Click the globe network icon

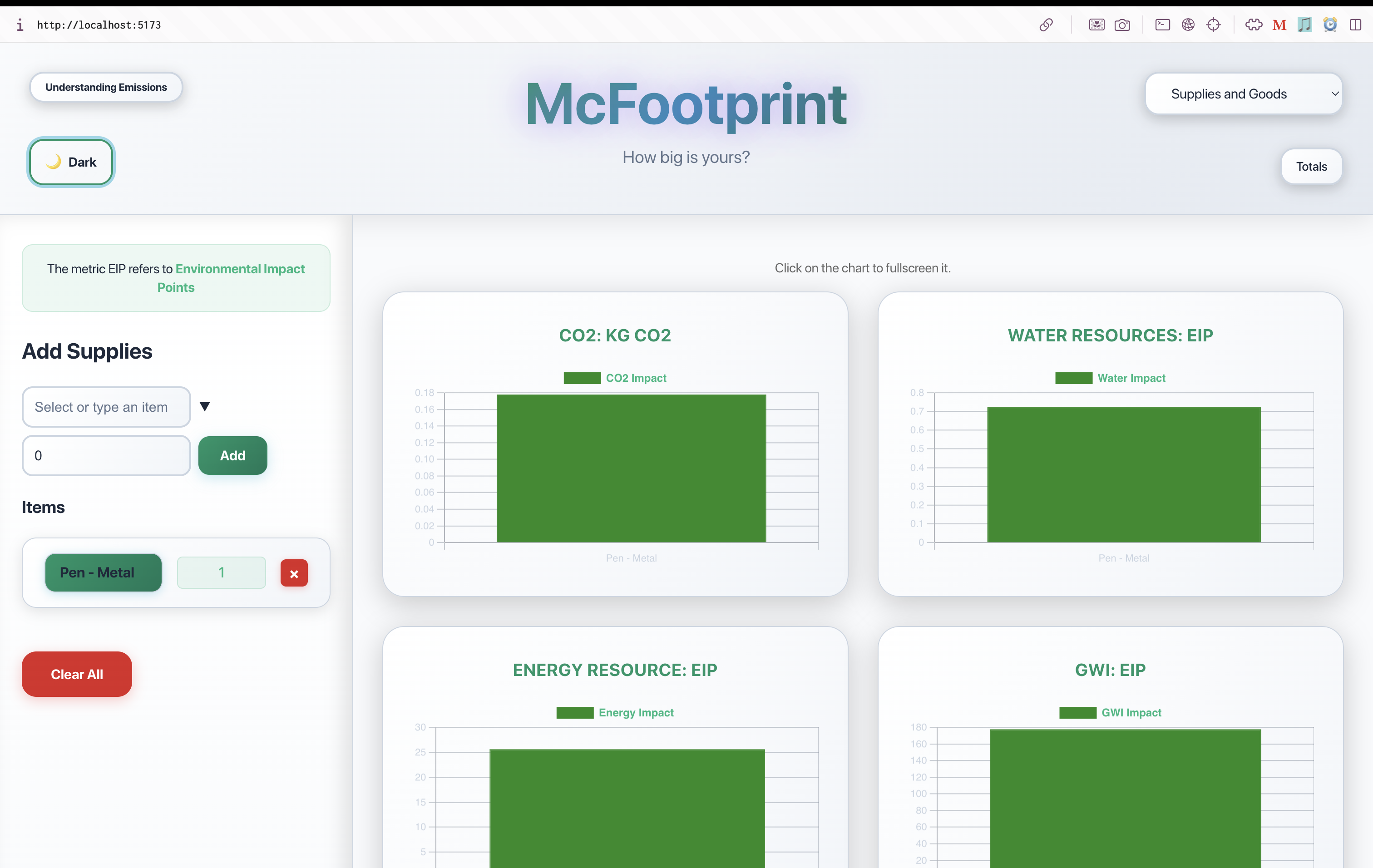(x=1188, y=25)
